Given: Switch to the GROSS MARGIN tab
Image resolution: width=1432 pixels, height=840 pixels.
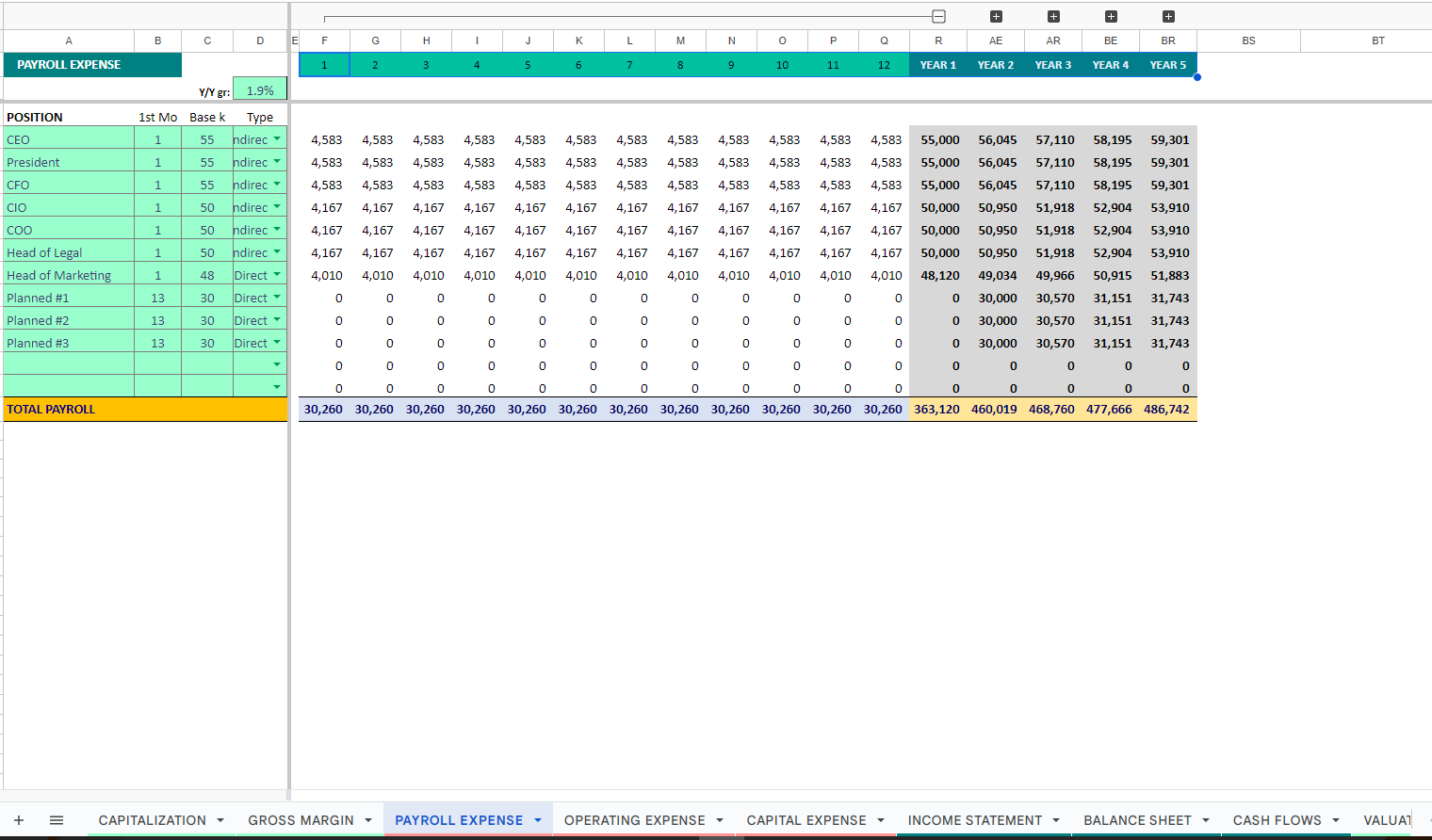Looking at the screenshot, I should tap(301, 820).
